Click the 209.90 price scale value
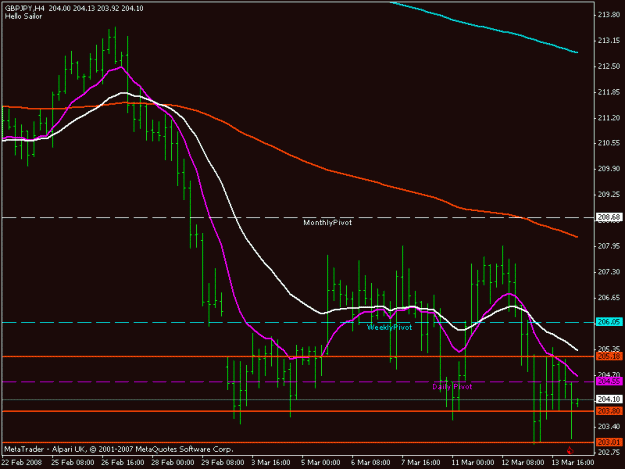 pos(609,169)
